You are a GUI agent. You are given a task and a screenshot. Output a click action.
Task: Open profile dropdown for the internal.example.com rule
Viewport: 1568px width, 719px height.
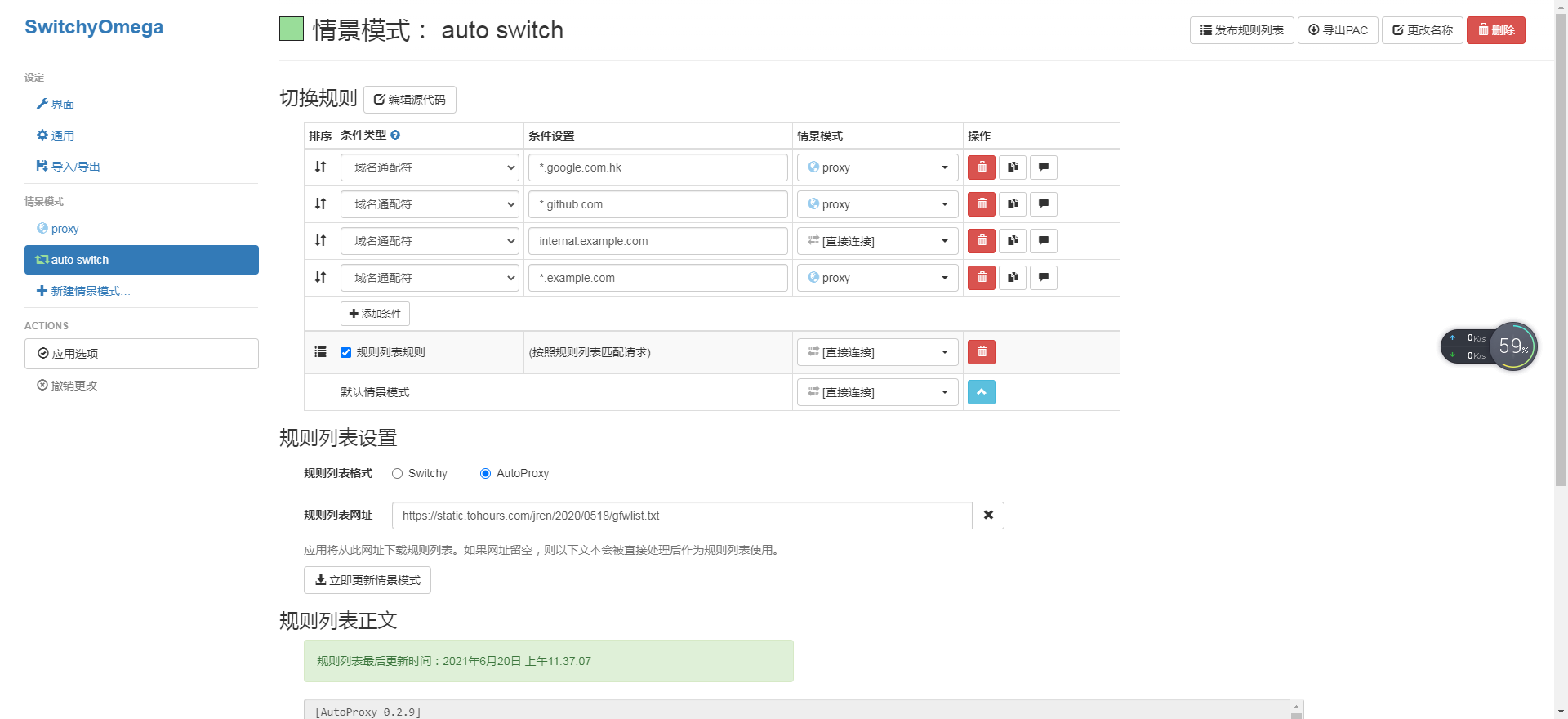tap(877, 241)
